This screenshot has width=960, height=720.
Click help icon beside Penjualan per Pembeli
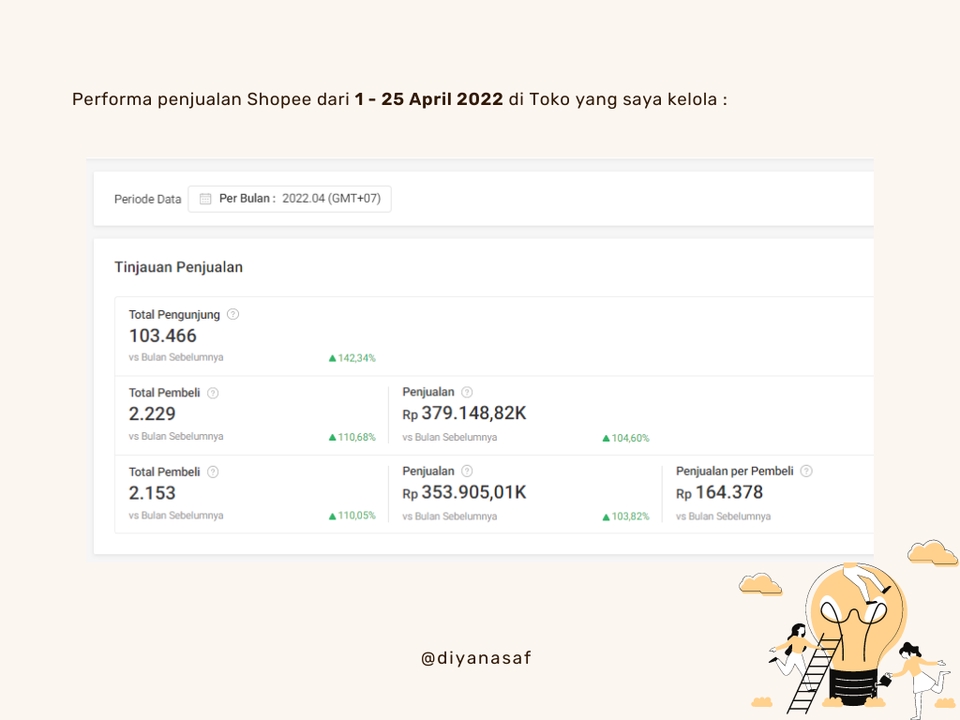click(x=806, y=471)
